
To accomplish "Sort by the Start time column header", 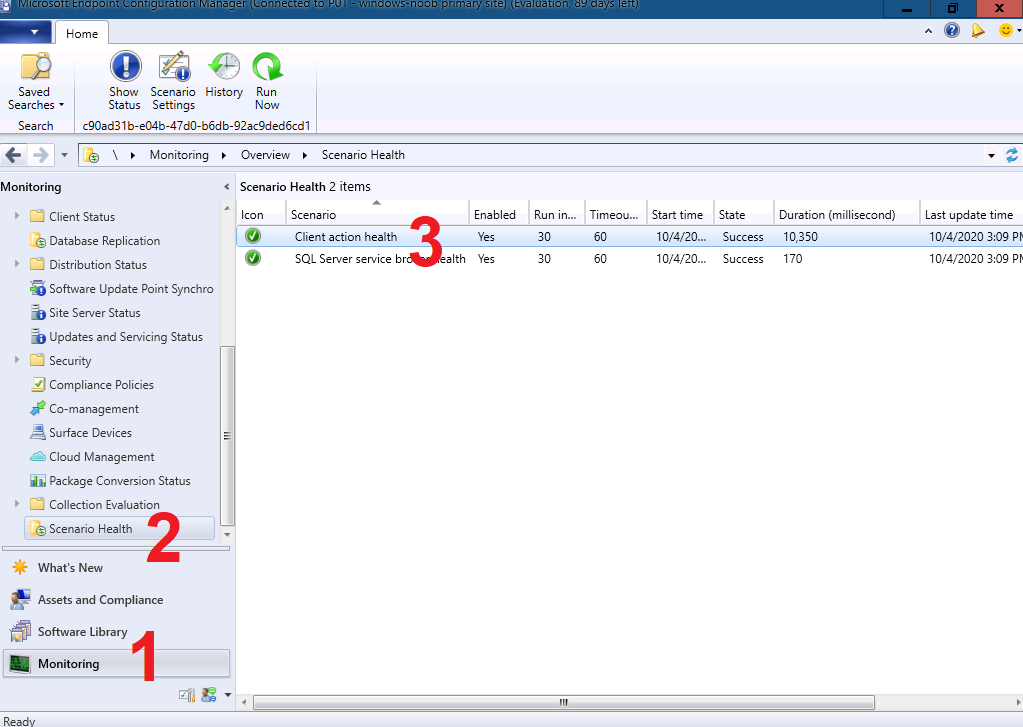I will click(680, 215).
